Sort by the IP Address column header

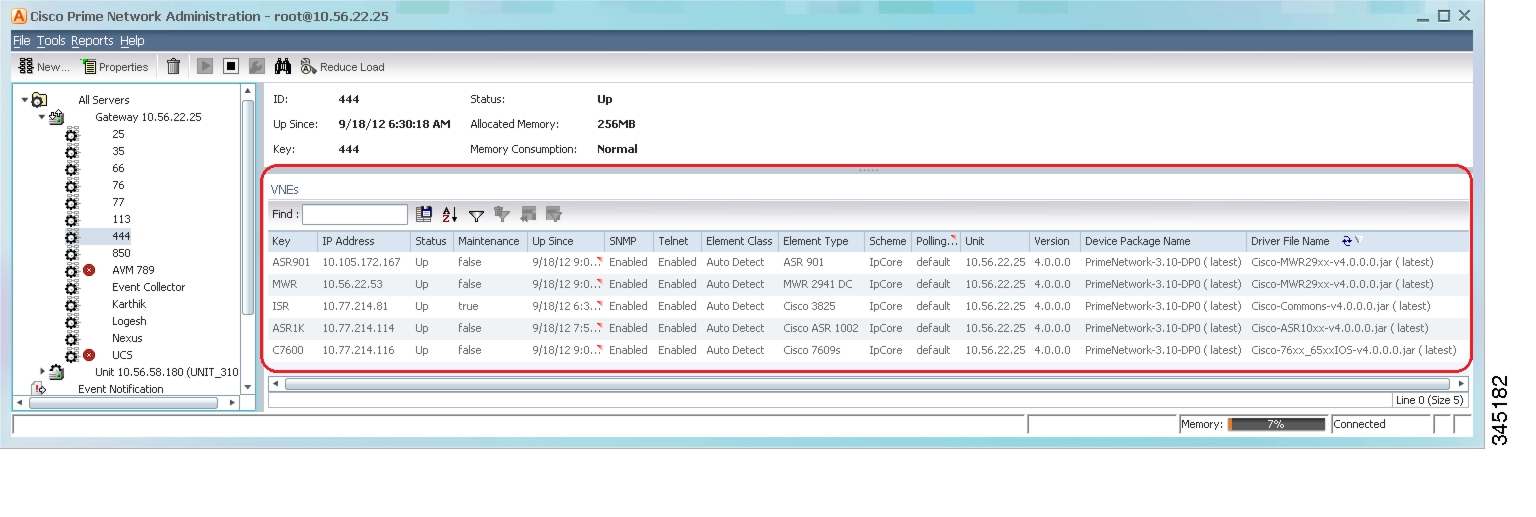click(363, 241)
